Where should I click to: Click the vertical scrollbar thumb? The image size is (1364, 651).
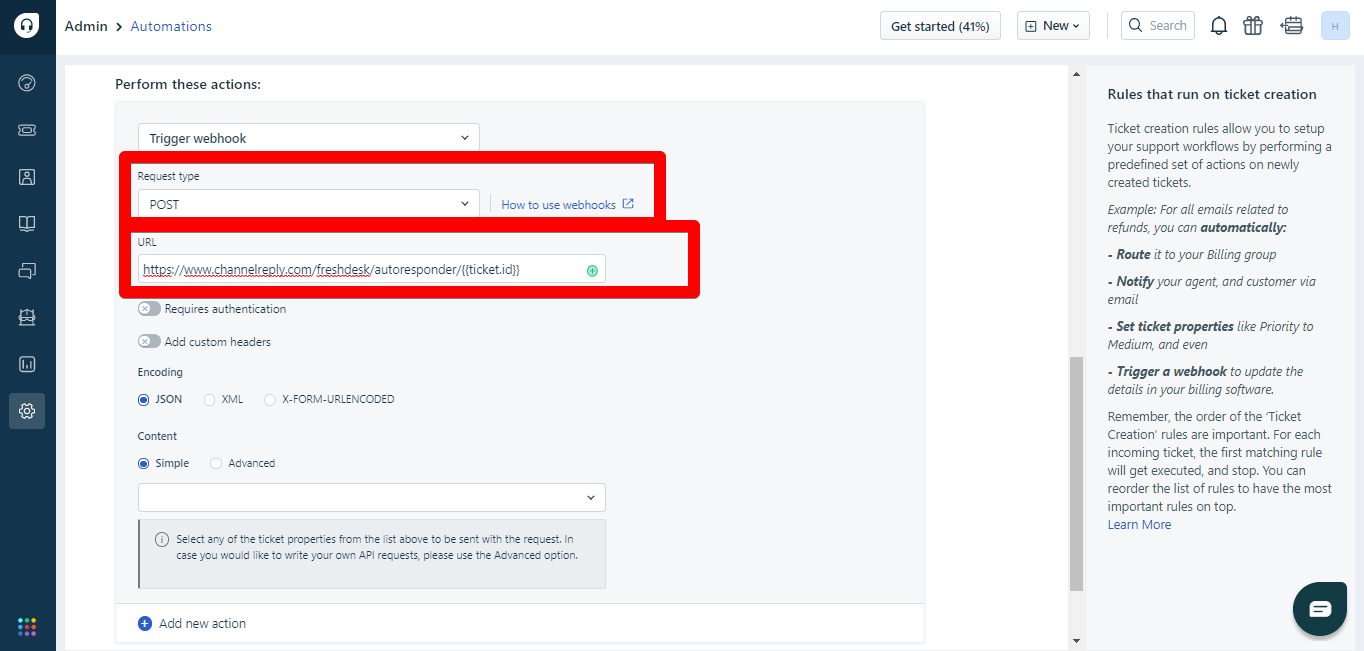(x=1076, y=473)
